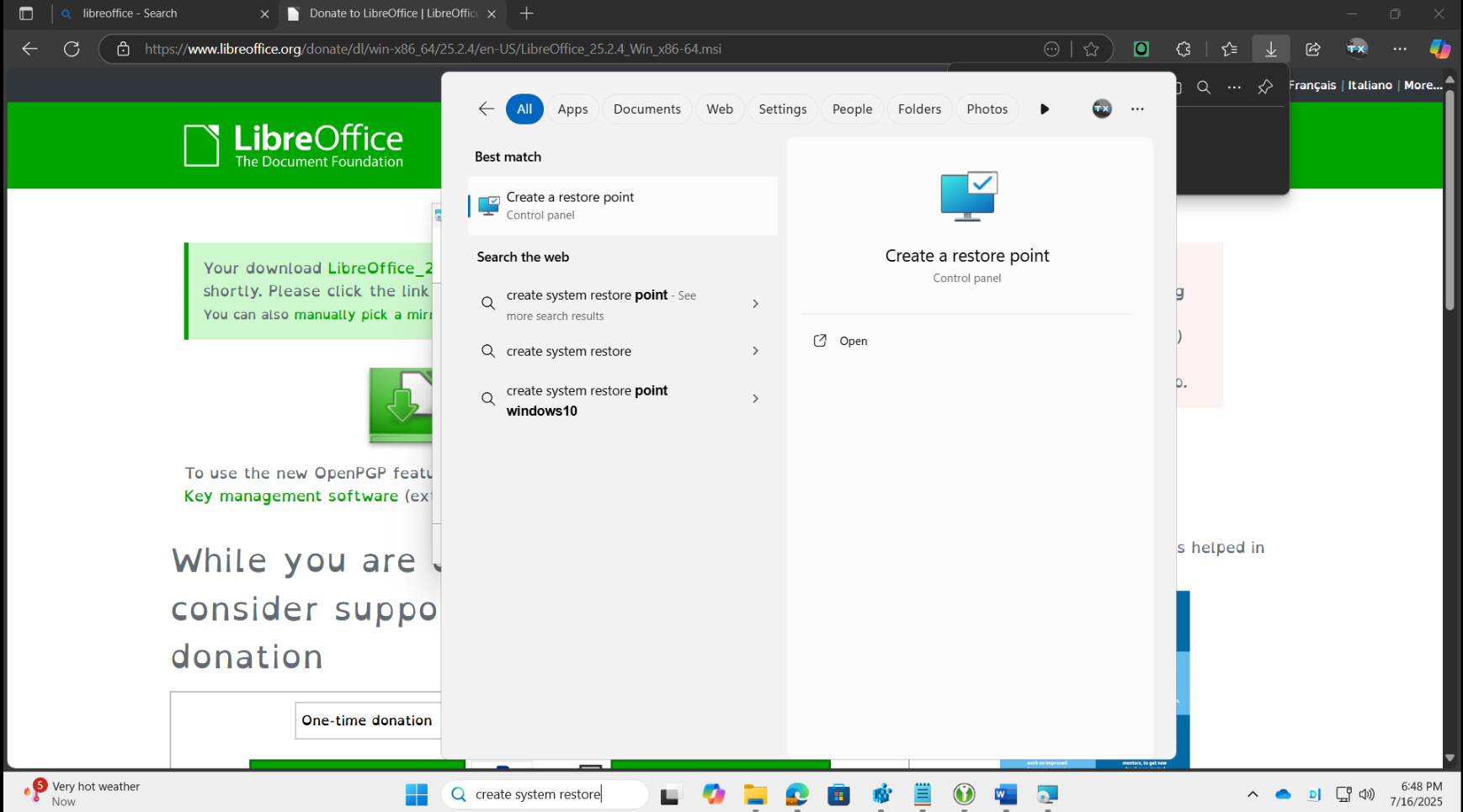Click the Edge share icon
This screenshot has width=1463, height=812.
click(x=1313, y=49)
